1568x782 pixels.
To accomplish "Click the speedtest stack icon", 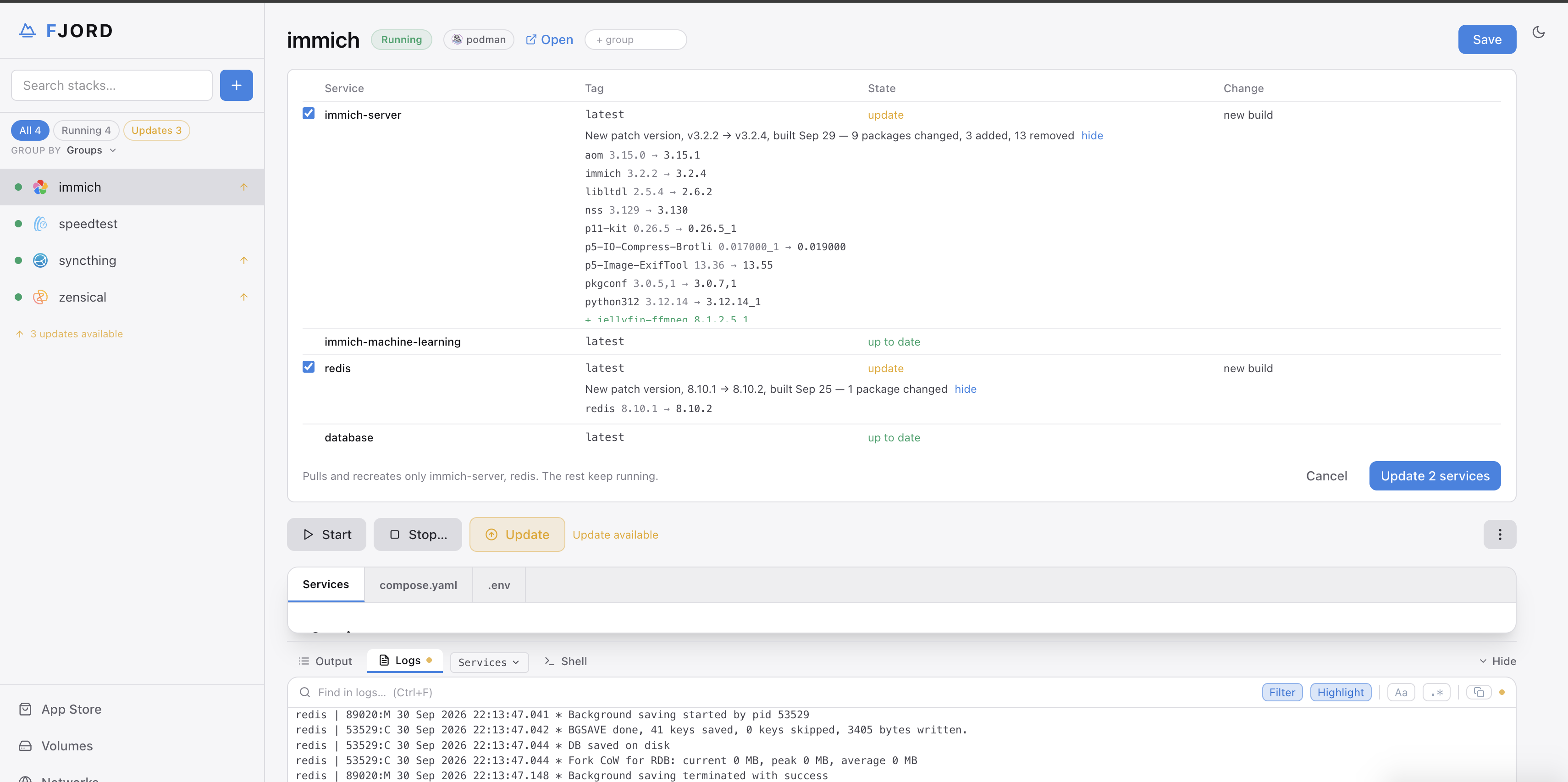I will pos(40,224).
